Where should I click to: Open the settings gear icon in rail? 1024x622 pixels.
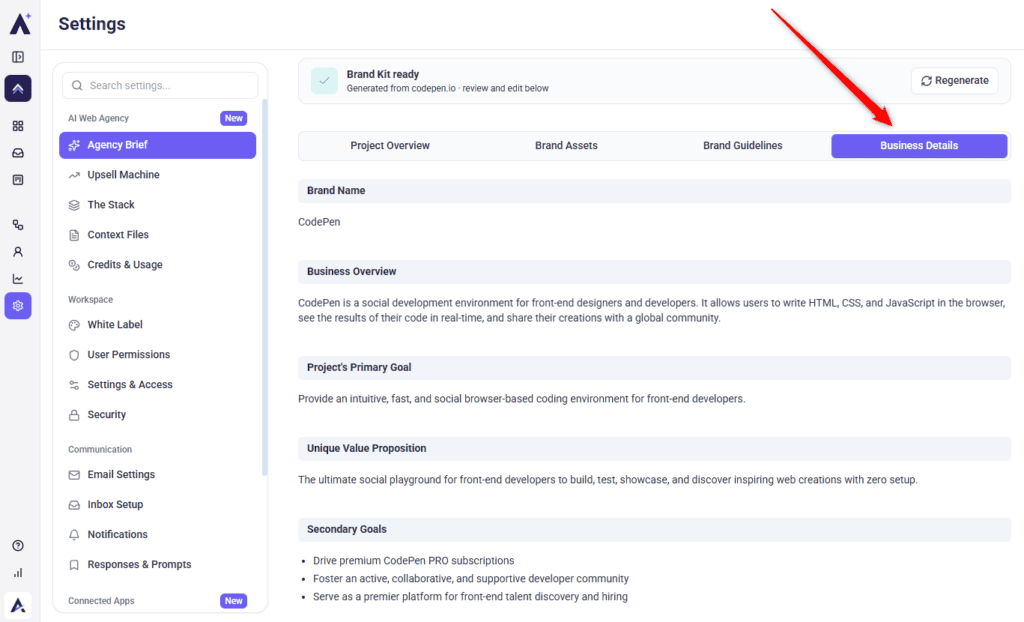click(18, 306)
